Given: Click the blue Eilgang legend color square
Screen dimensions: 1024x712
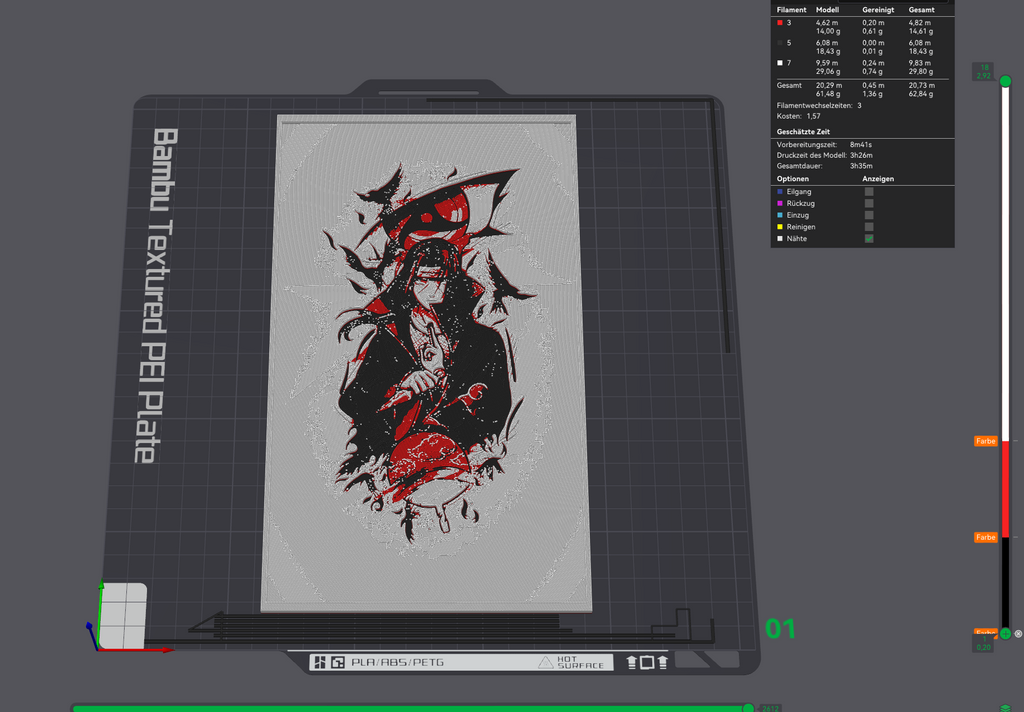Looking at the screenshot, I should coord(780,191).
